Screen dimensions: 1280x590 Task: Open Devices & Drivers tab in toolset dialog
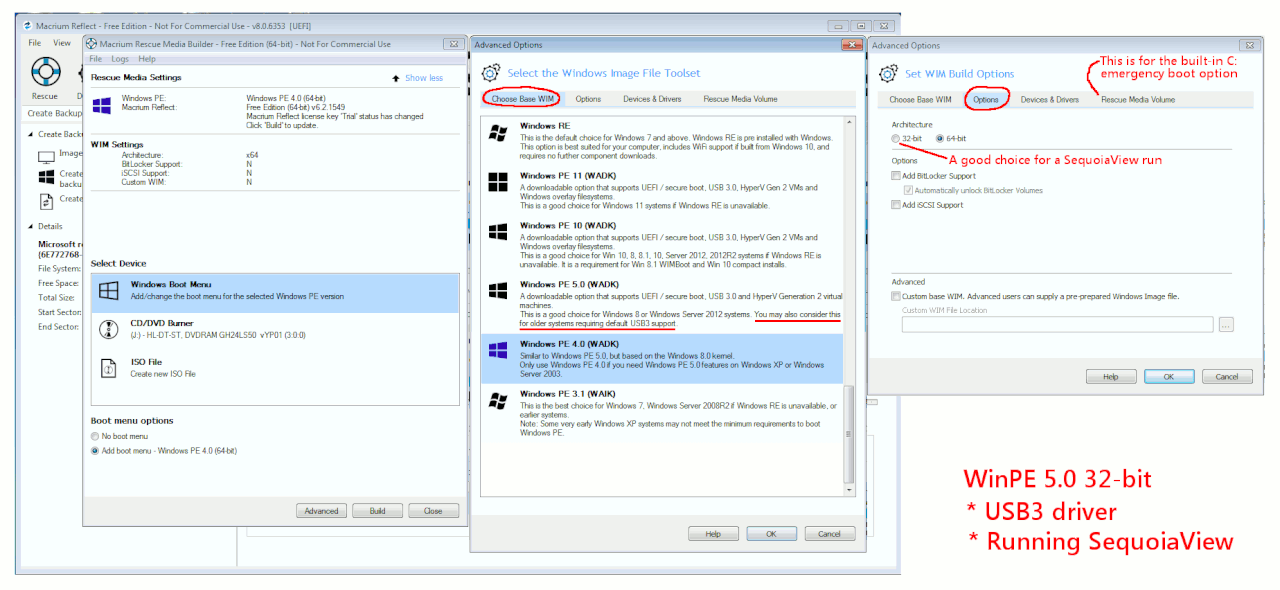tap(652, 99)
